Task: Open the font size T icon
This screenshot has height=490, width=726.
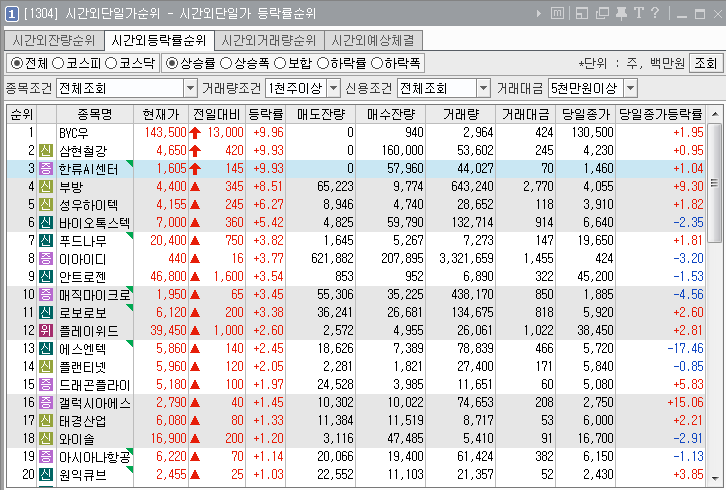Action: click(638, 13)
